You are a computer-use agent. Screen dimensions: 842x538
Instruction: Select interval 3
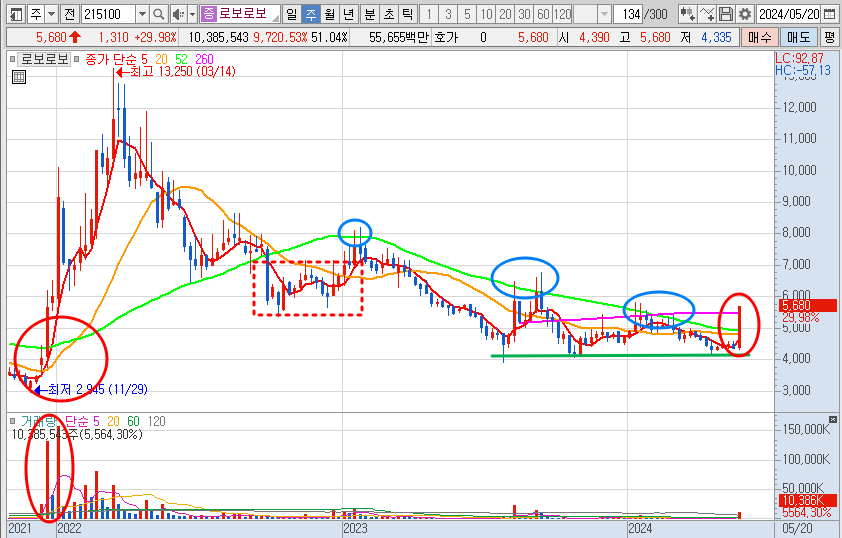click(x=448, y=14)
